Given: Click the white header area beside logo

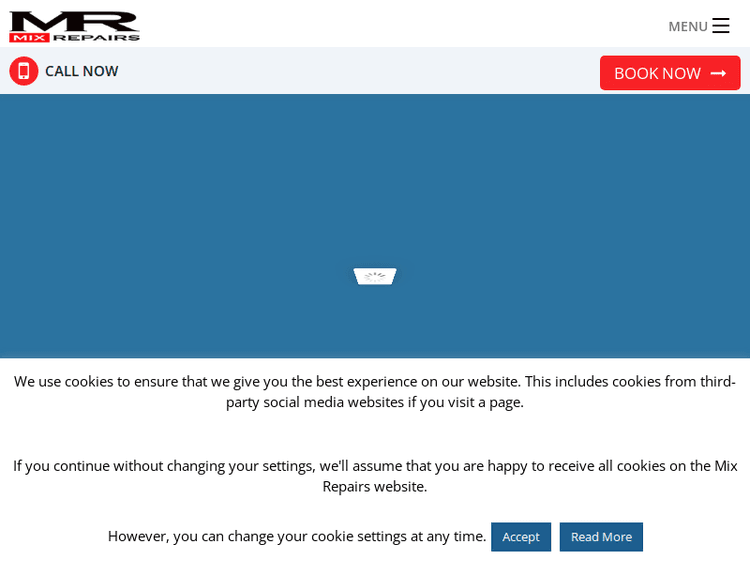Looking at the screenshot, I should coord(400,24).
